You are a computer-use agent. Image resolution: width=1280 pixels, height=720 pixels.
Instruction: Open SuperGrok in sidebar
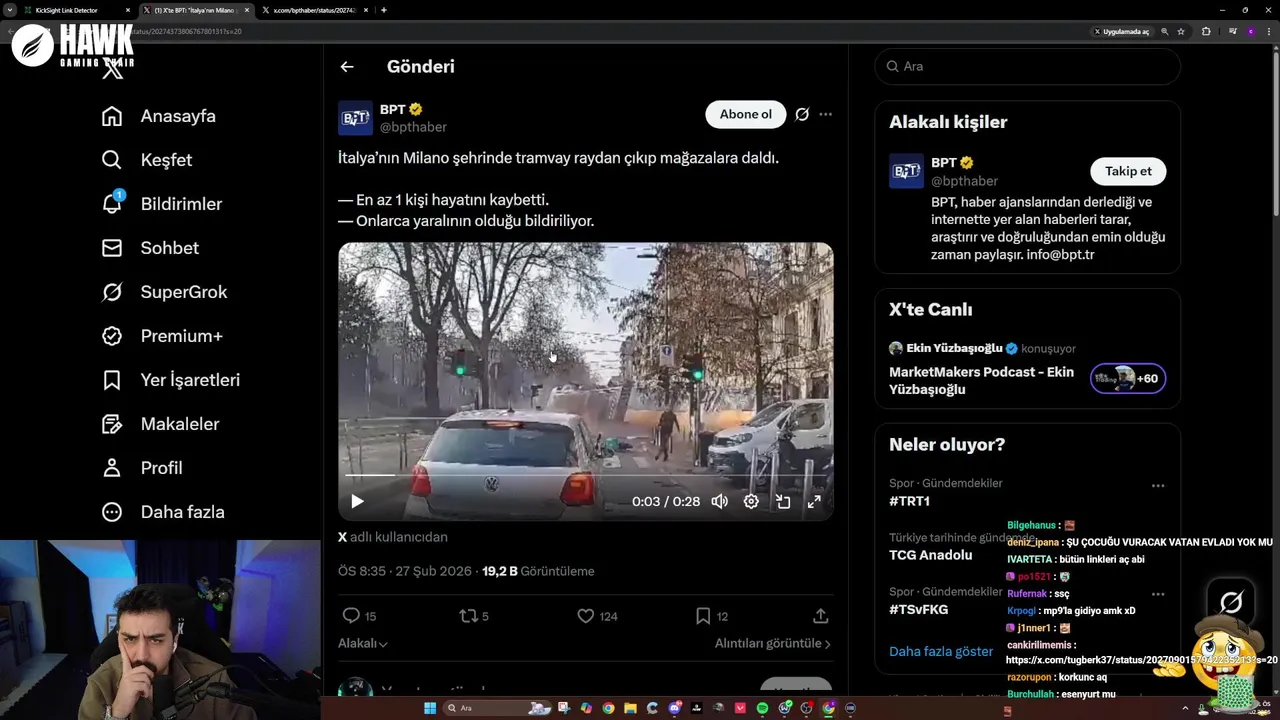(x=165, y=292)
